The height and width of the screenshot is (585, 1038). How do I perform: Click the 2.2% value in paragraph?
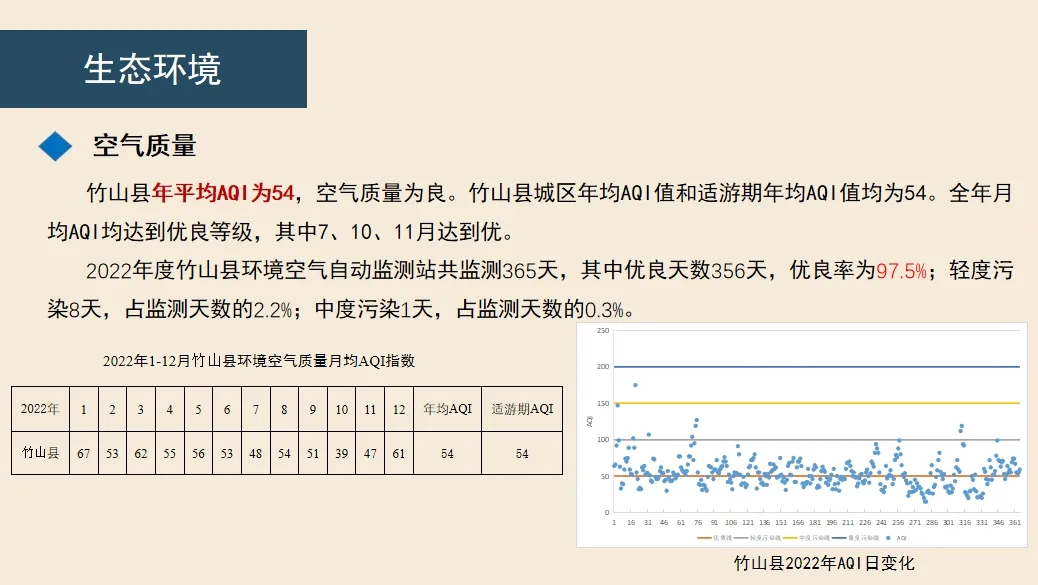tap(273, 309)
